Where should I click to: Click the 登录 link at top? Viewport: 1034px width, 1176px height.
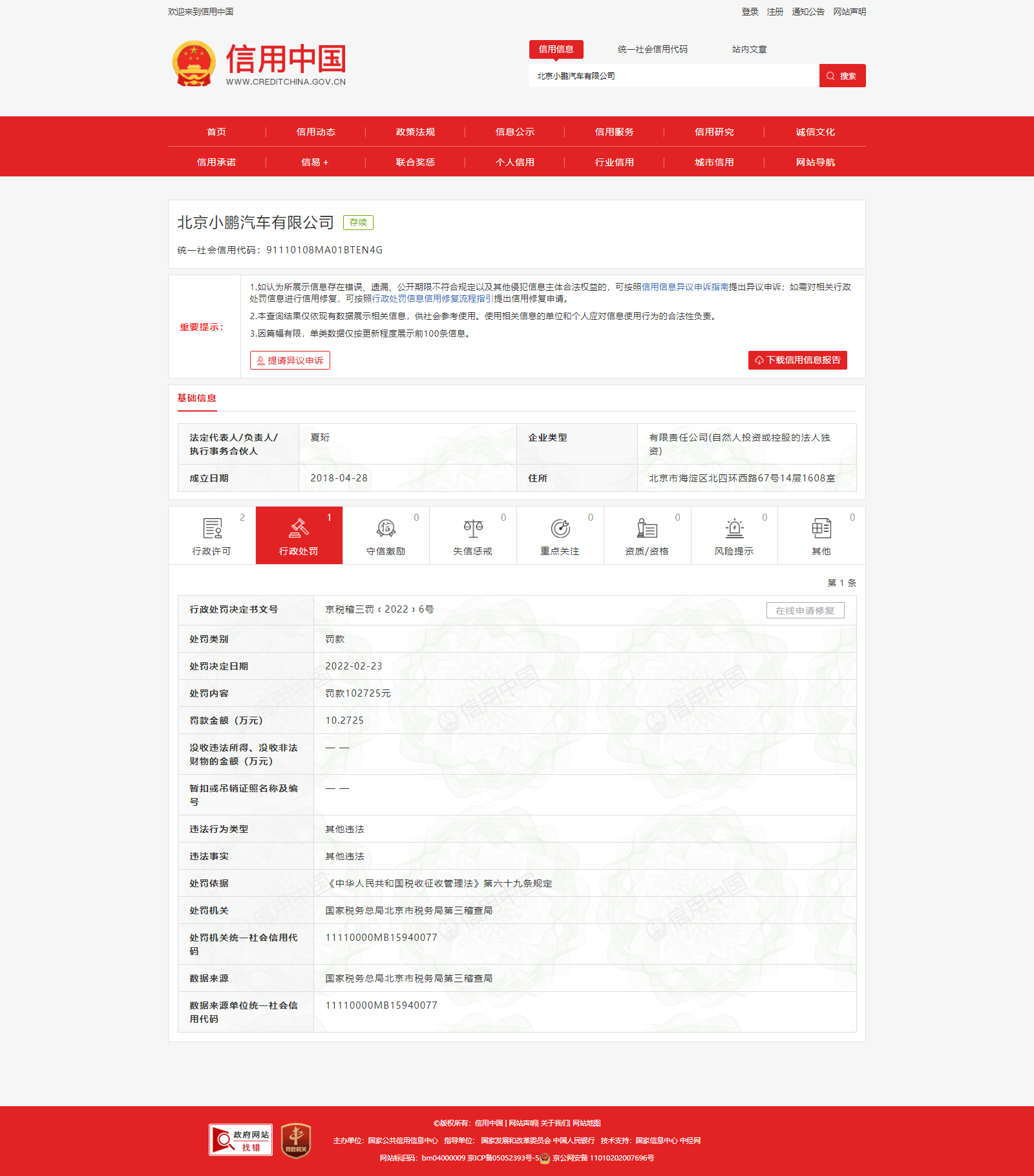[x=750, y=12]
